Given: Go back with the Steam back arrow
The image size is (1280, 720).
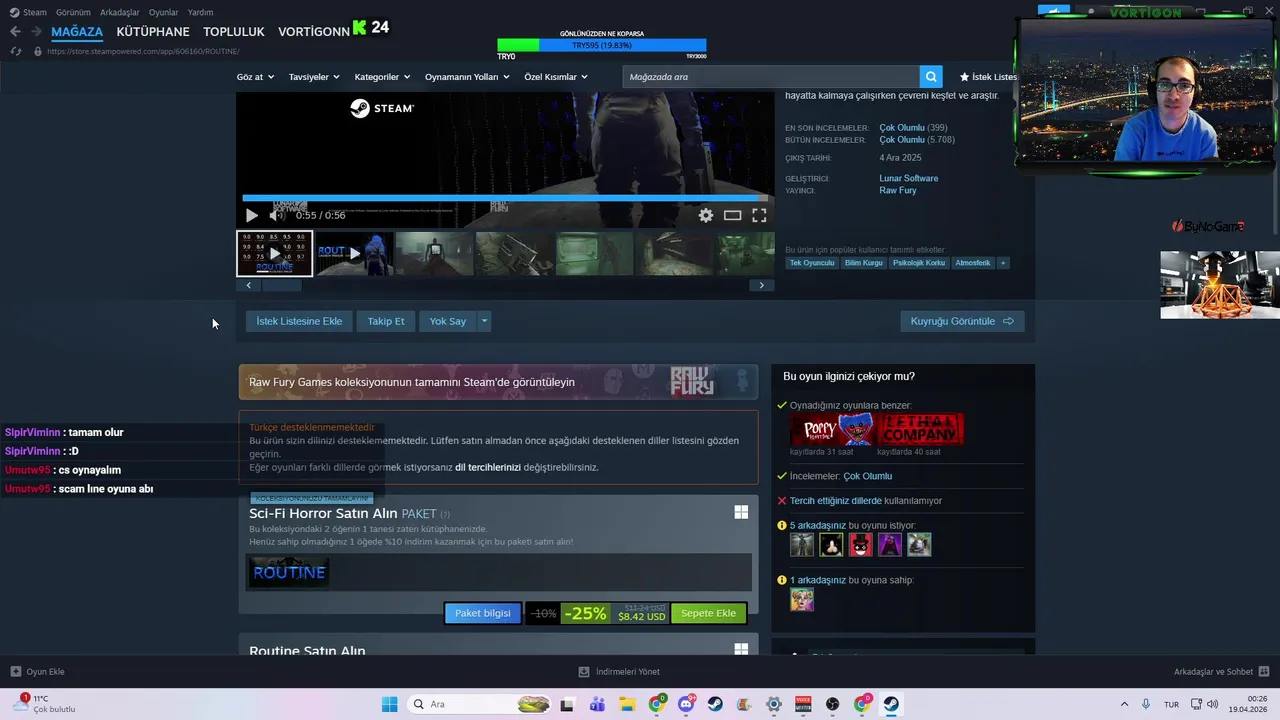Looking at the screenshot, I should [15, 31].
